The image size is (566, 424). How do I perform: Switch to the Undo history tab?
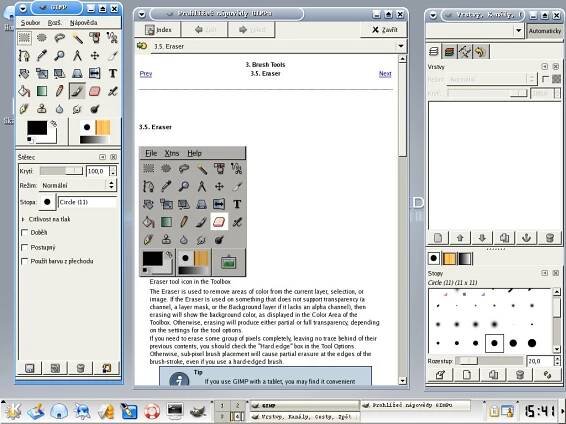click(480, 52)
